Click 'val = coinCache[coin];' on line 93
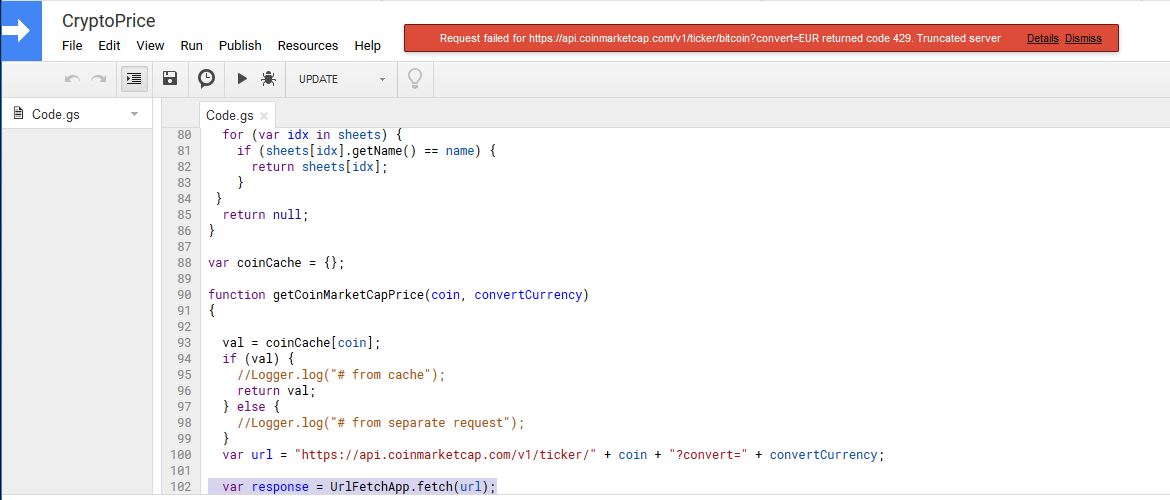The image size is (1170, 500). 301,343
